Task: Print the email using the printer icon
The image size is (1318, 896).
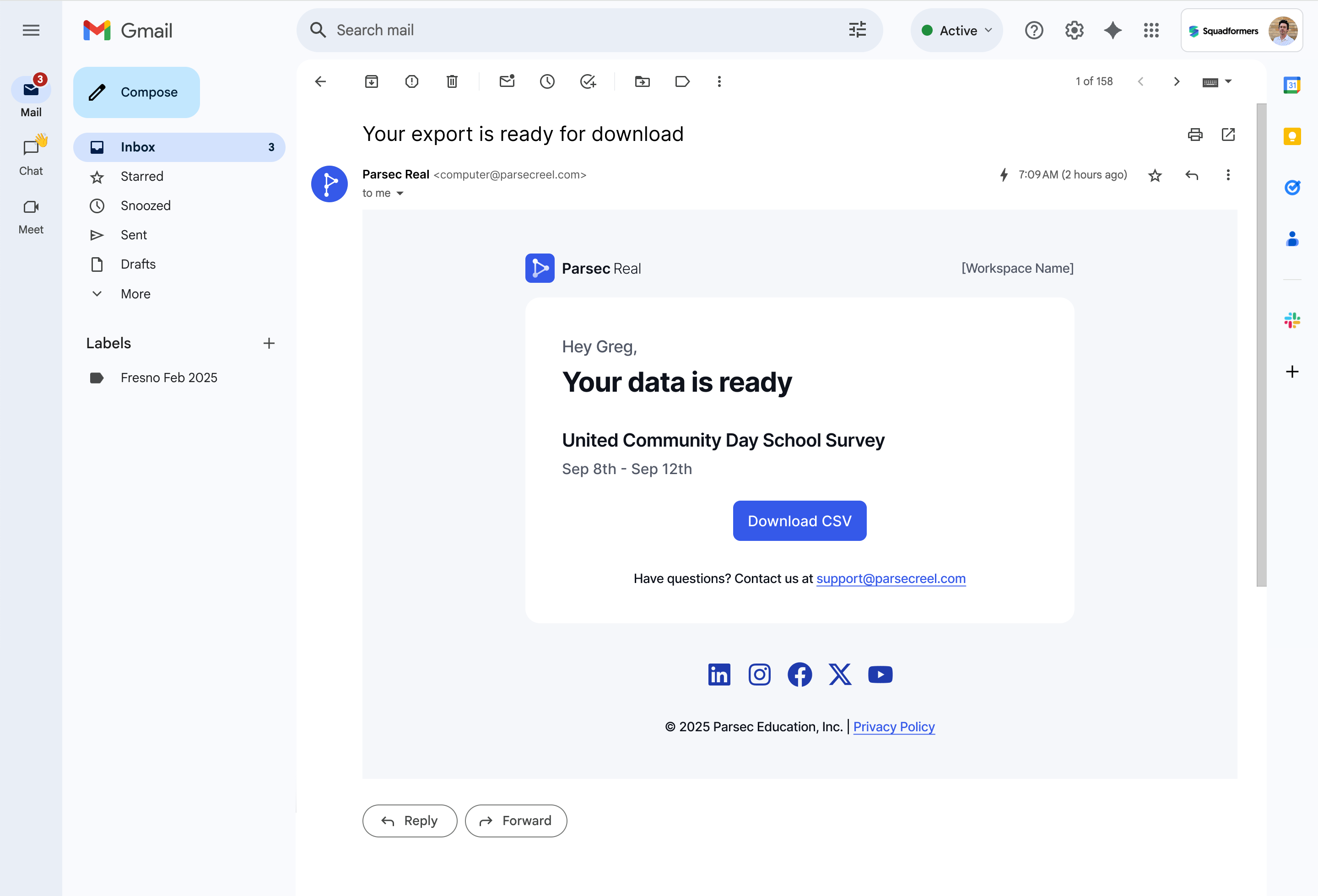Action: [1195, 135]
